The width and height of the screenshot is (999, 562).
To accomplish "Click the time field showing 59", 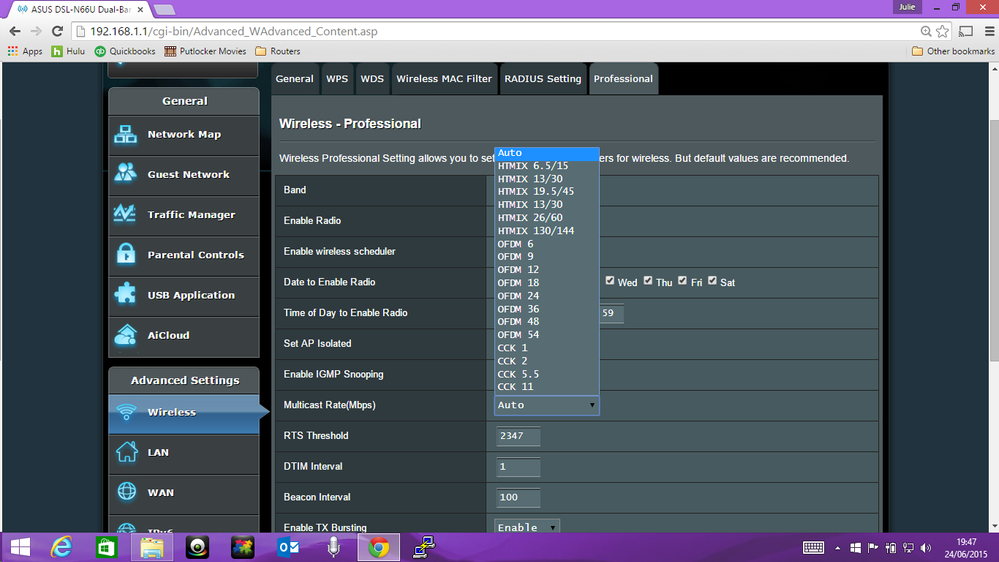I will pyautogui.click(x=611, y=313).
